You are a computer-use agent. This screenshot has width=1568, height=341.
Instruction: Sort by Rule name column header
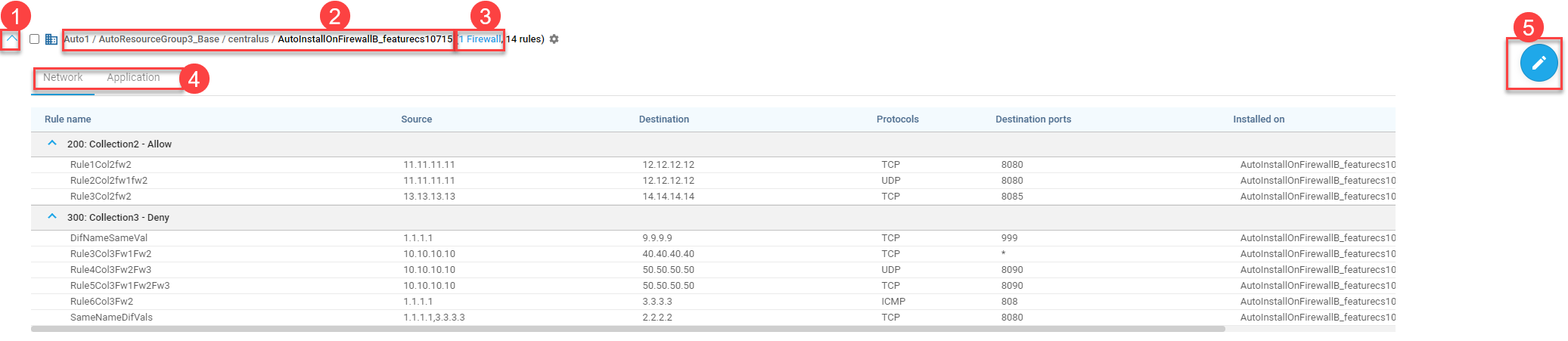point(67,119)
